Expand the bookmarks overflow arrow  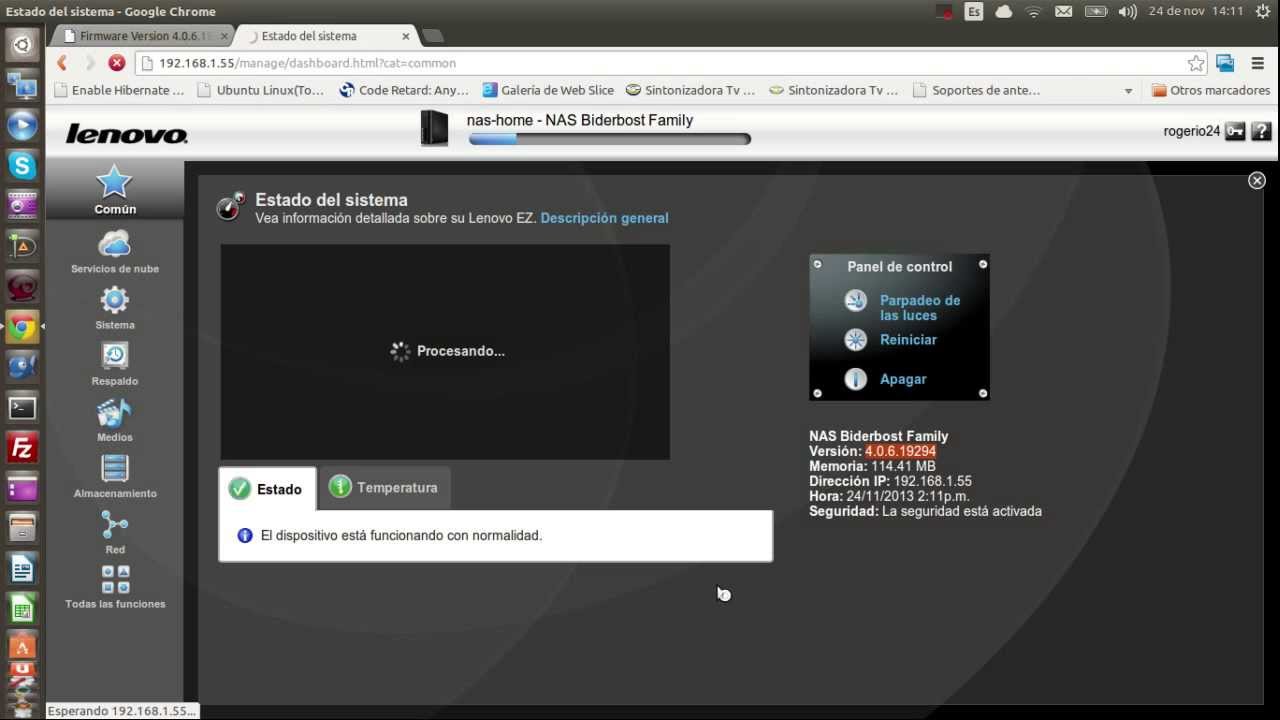1128,91
